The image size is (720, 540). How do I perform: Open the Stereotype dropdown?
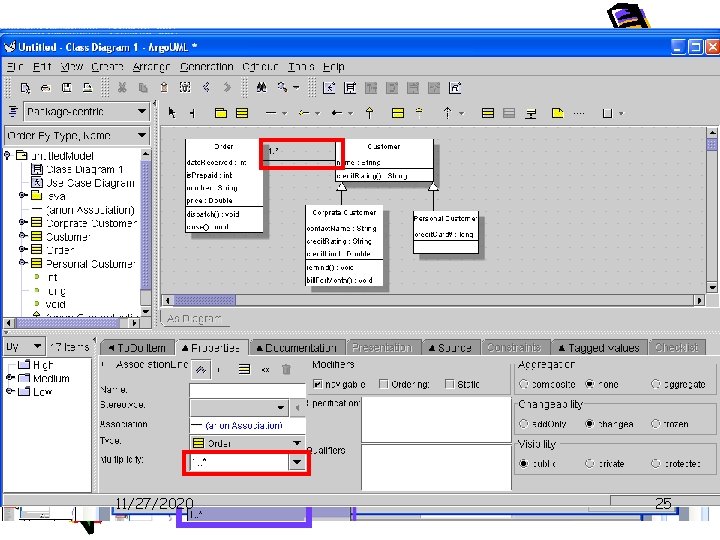tap(239, 407)
